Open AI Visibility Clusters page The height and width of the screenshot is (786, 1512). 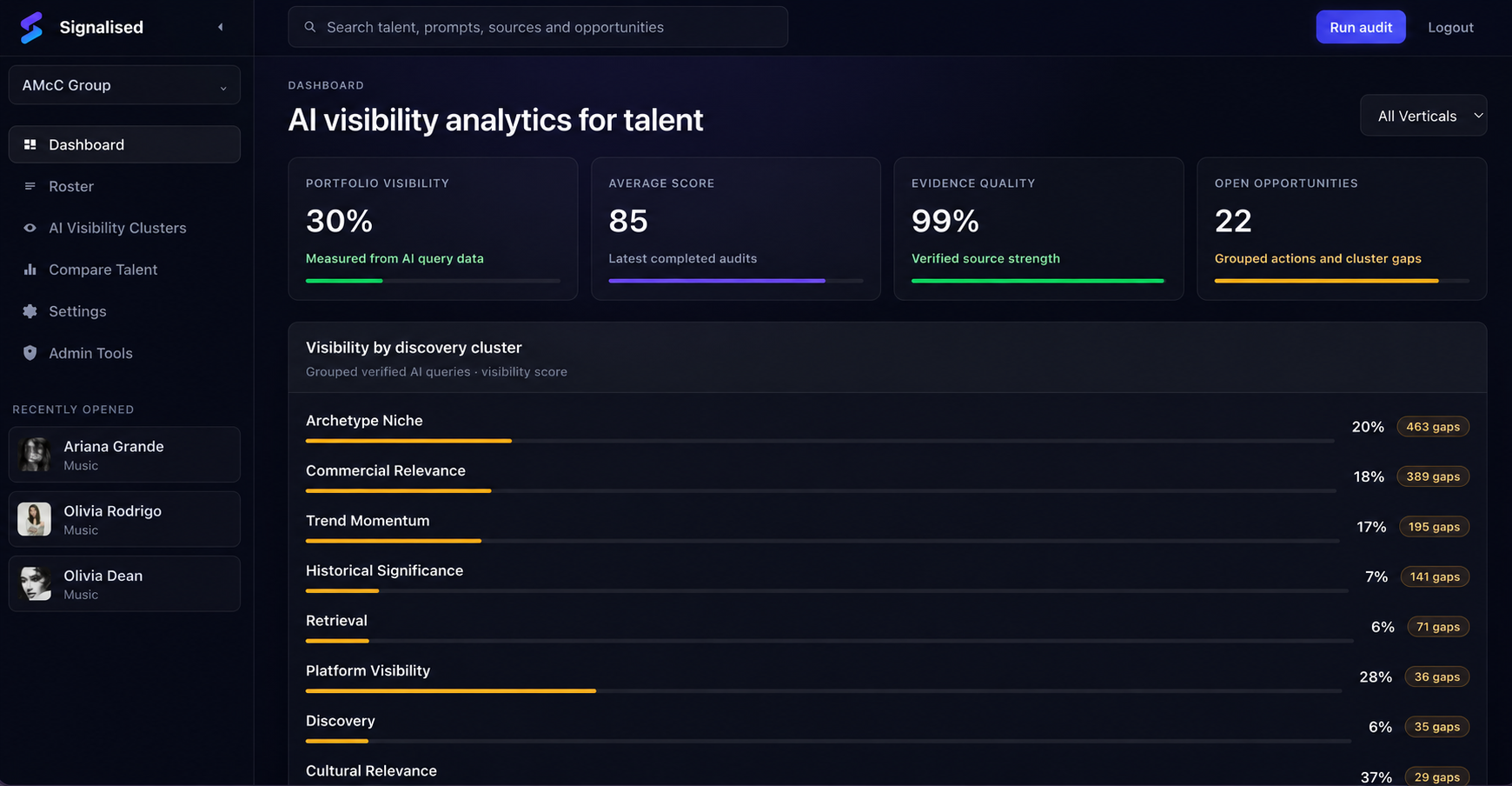tap(124, 228)
